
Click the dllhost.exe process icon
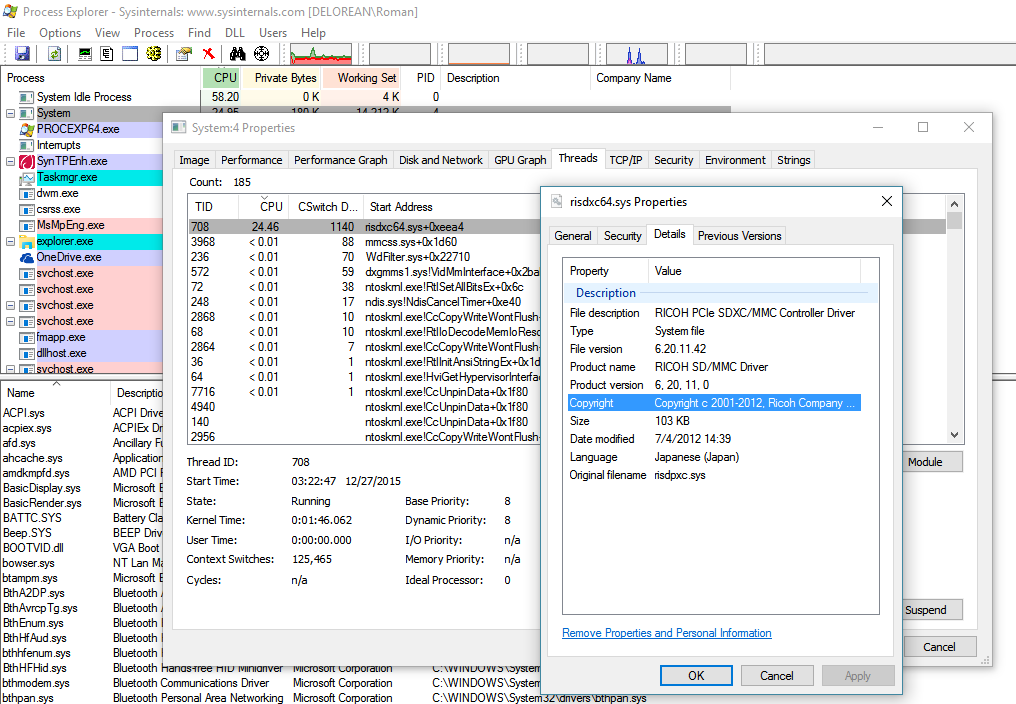click(x=27, y=354)
